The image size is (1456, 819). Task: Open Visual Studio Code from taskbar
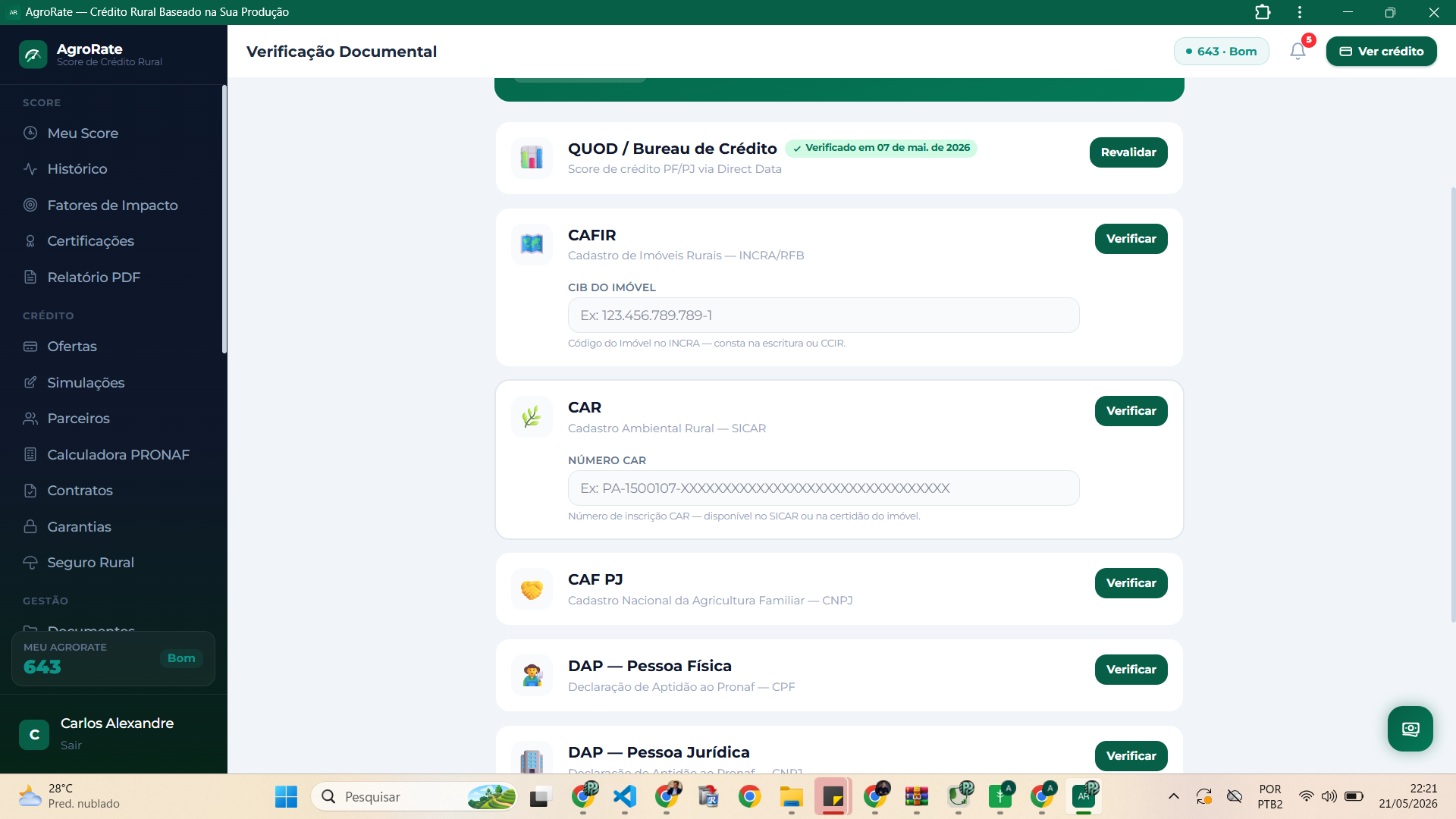(625, 796)
